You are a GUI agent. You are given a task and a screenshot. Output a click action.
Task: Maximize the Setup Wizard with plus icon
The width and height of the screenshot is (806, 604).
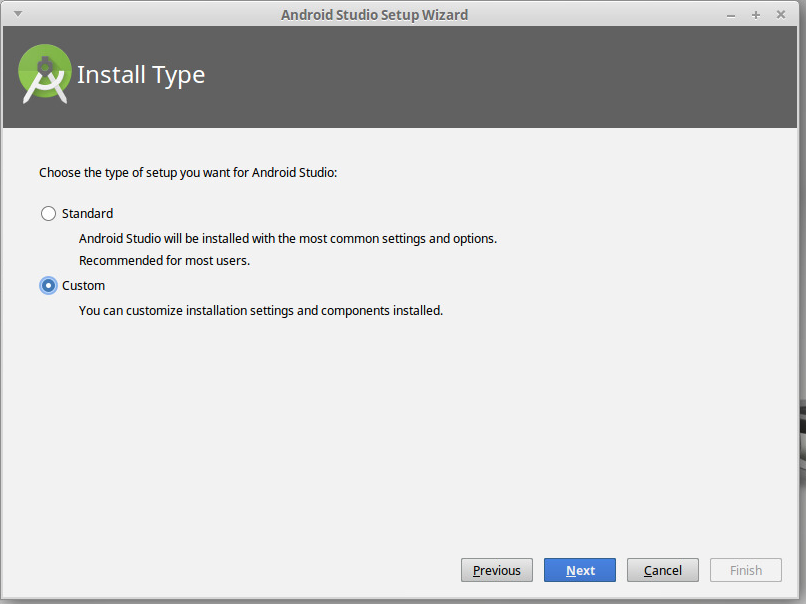point(756,15)
